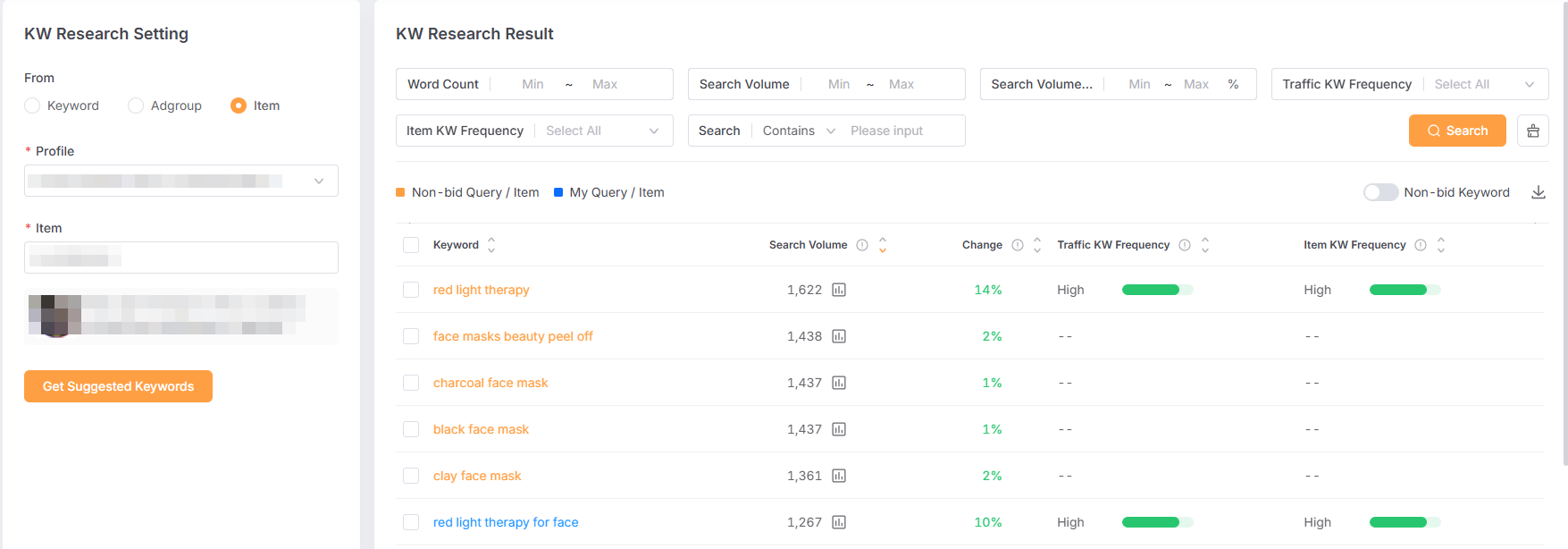Select the Adgroup radio button
The image size is (1568, 549).
point(136,106)
